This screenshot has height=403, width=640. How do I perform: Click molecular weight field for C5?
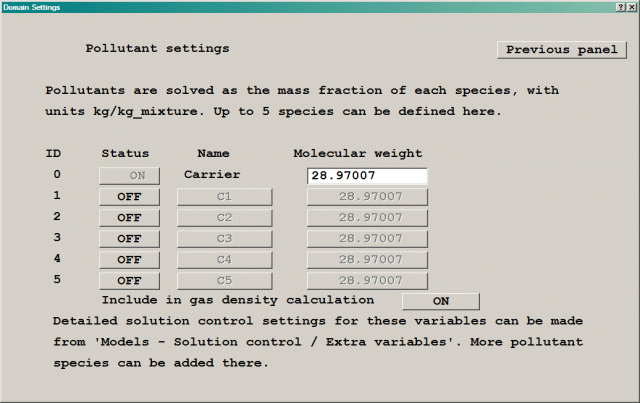click(x=367, y=281)
